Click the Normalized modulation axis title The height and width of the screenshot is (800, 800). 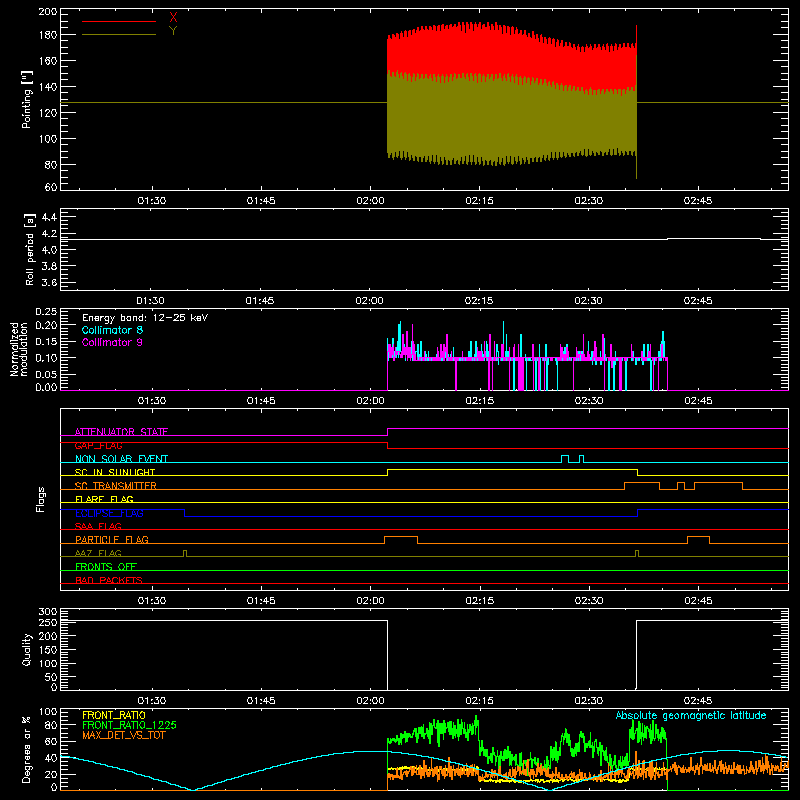18,349
